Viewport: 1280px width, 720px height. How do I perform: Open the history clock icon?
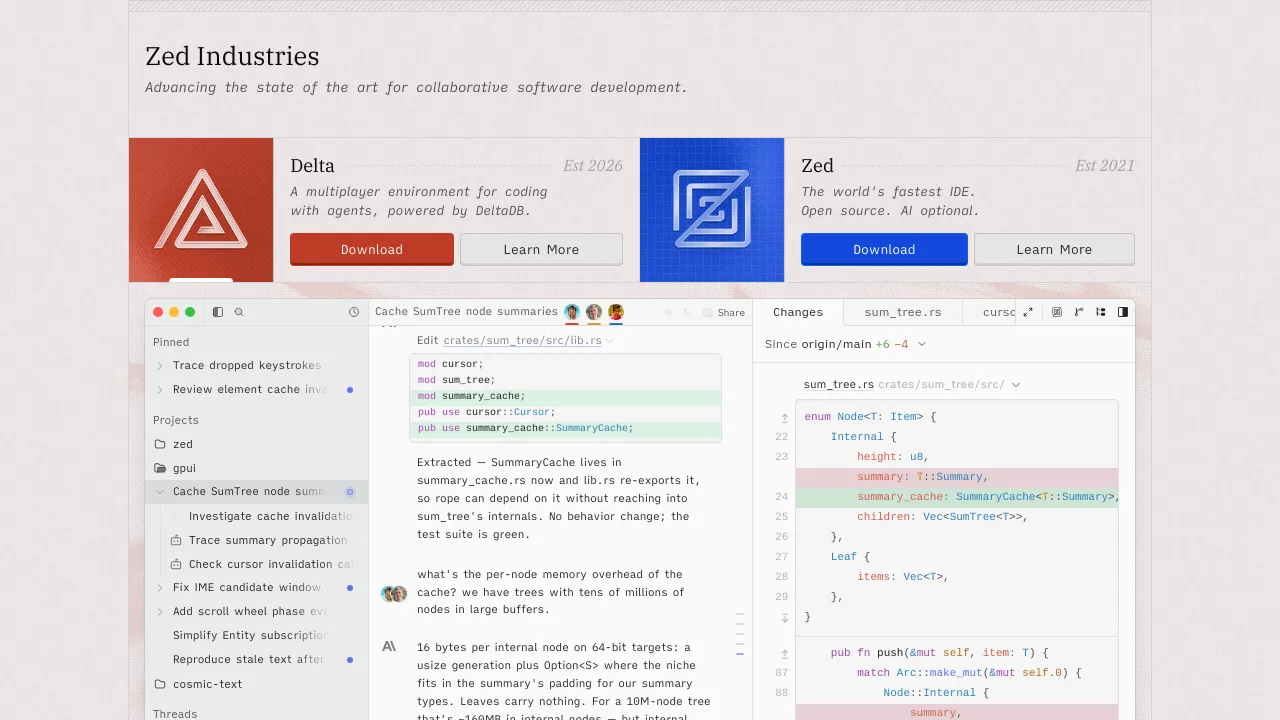click(354, 312)
